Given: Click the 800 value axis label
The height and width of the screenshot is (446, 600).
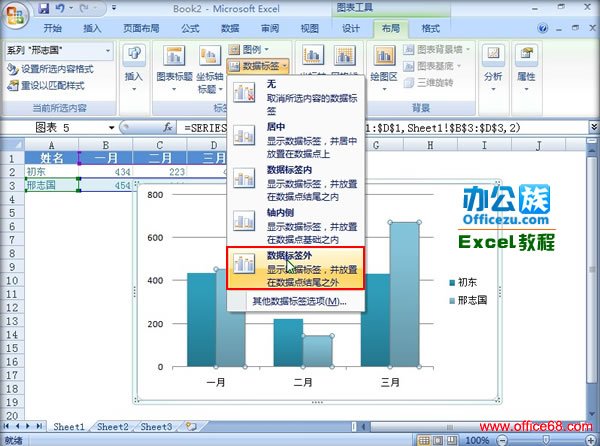Looking at the screenshot, I should point(155,195).
